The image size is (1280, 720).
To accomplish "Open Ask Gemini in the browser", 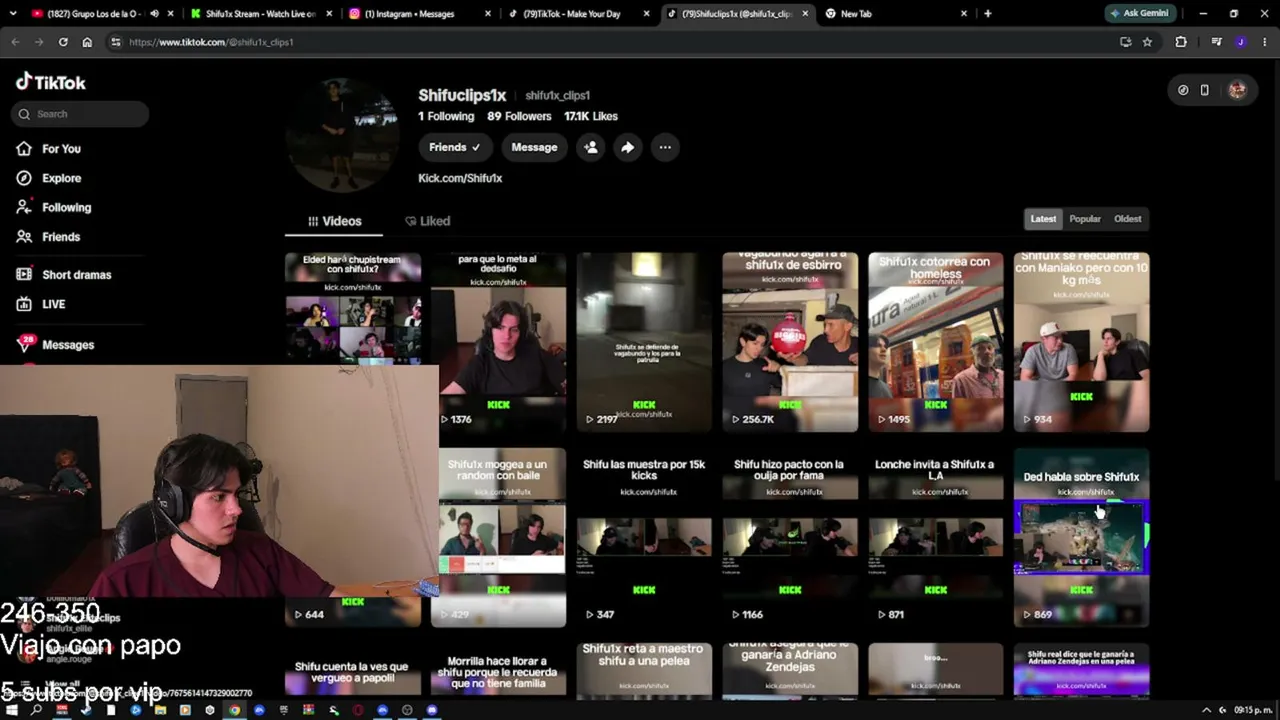I will [1139, 14].
